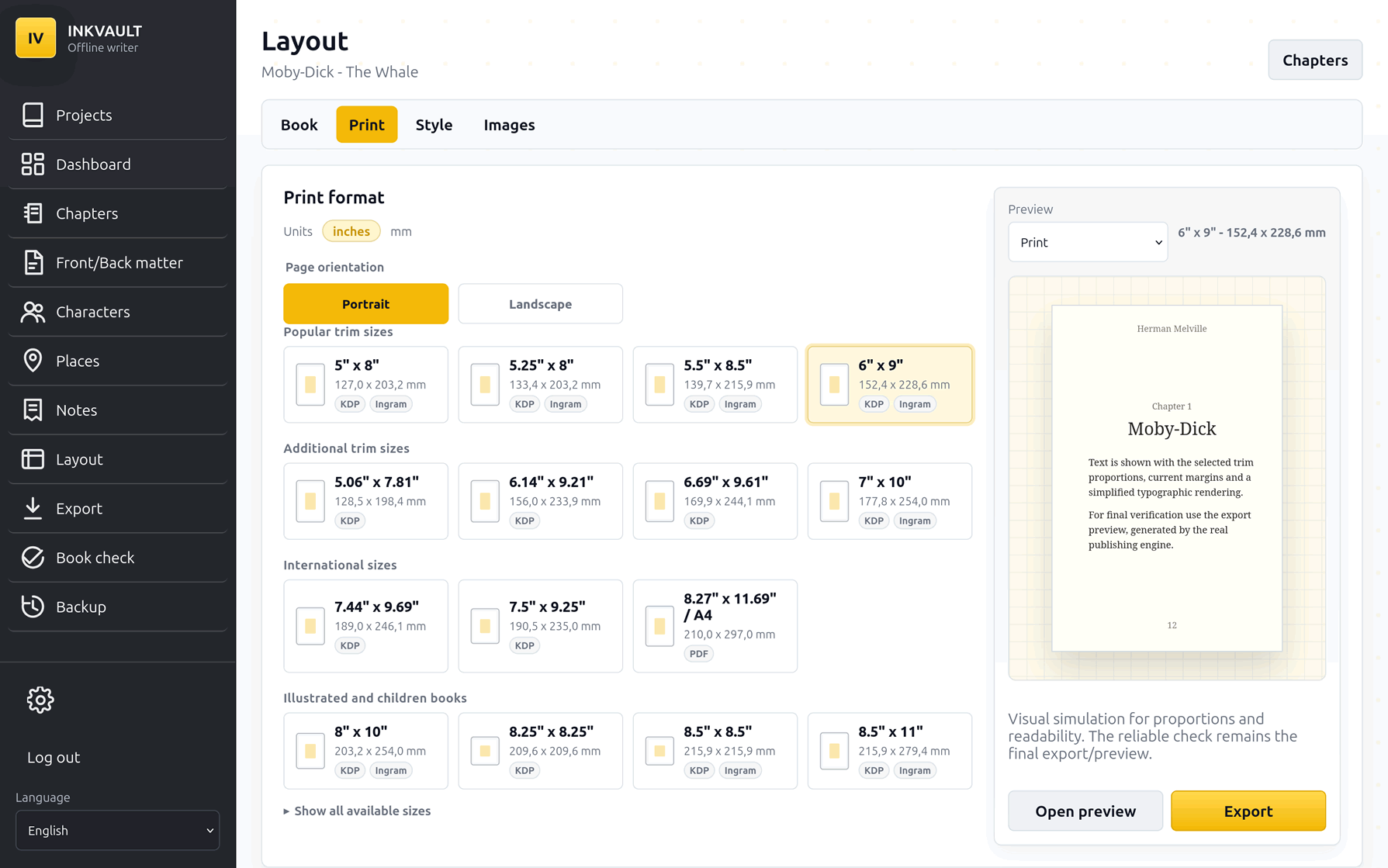This screenshot has height=868, width=1388.
Task: Open the Print tab
Action: [x=366, y=124]
